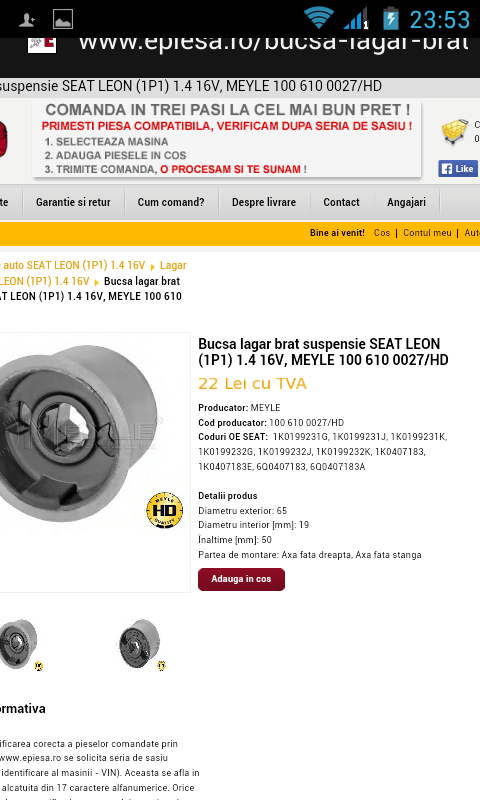
Task: Open the Garantie si retur menu
Action: click(73, 202)
